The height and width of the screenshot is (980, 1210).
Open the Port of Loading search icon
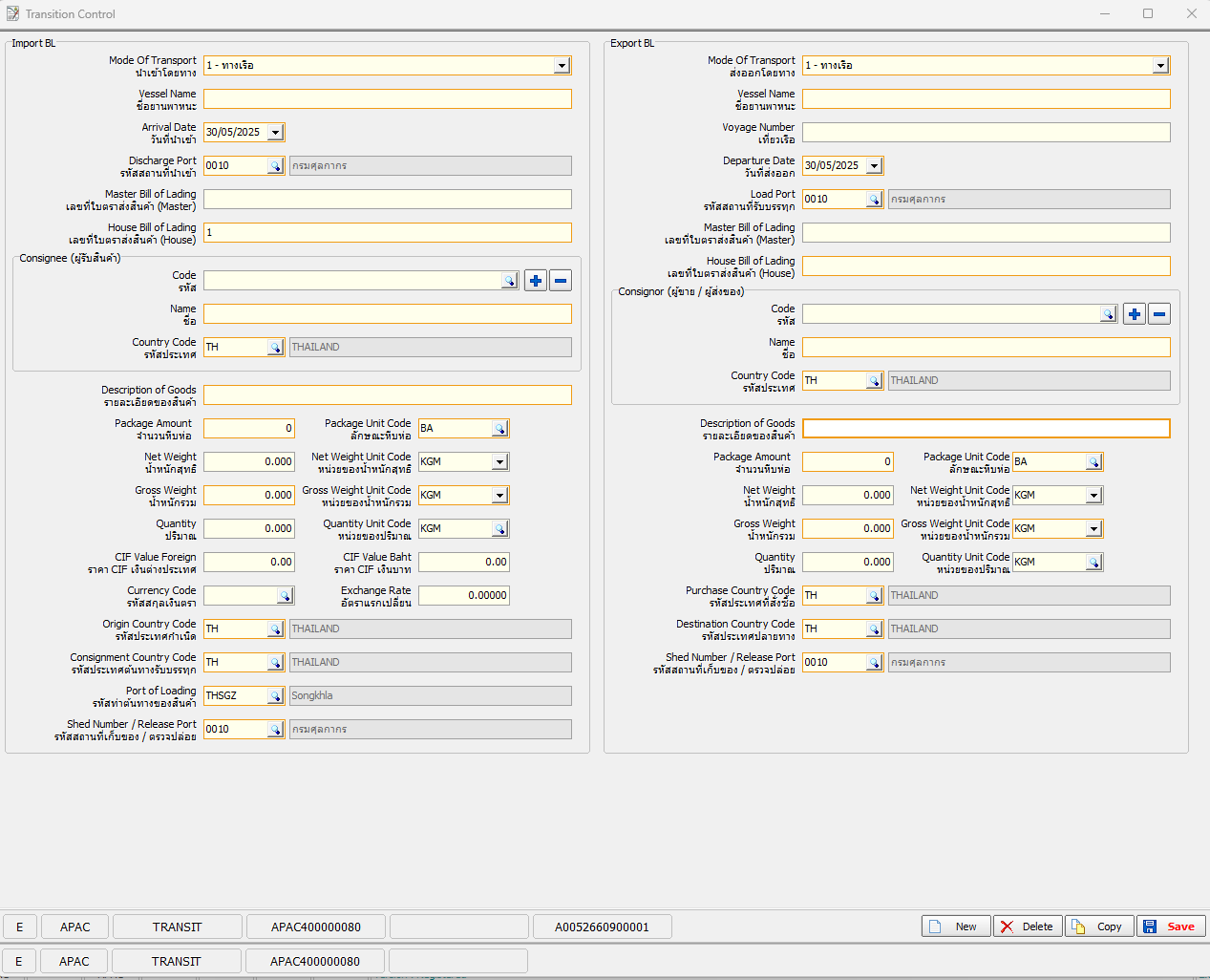pos(275,696)
